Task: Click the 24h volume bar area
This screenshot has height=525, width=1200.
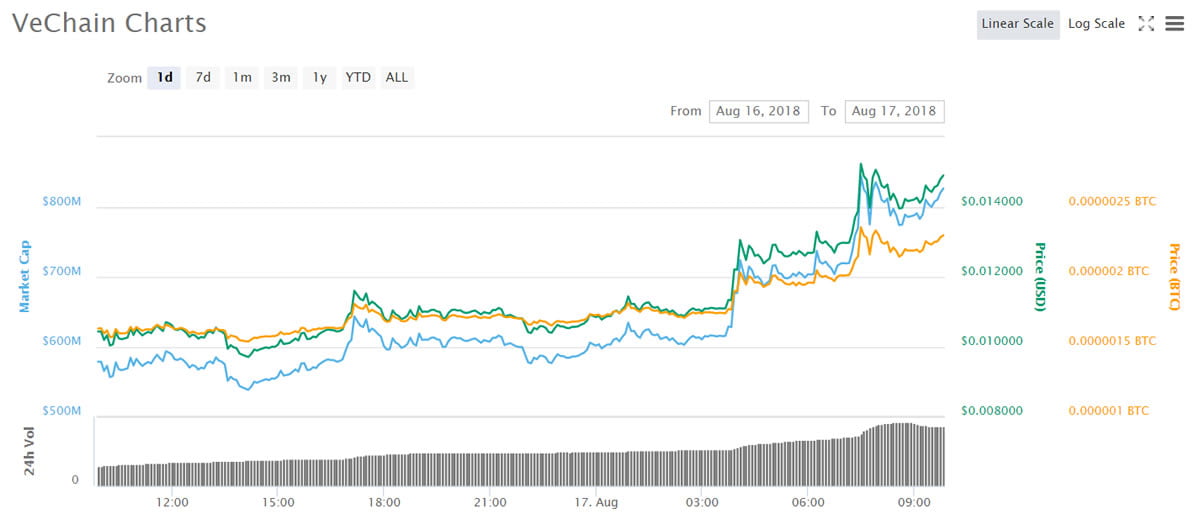Action: pyautogui.click(x=520, y=453)
